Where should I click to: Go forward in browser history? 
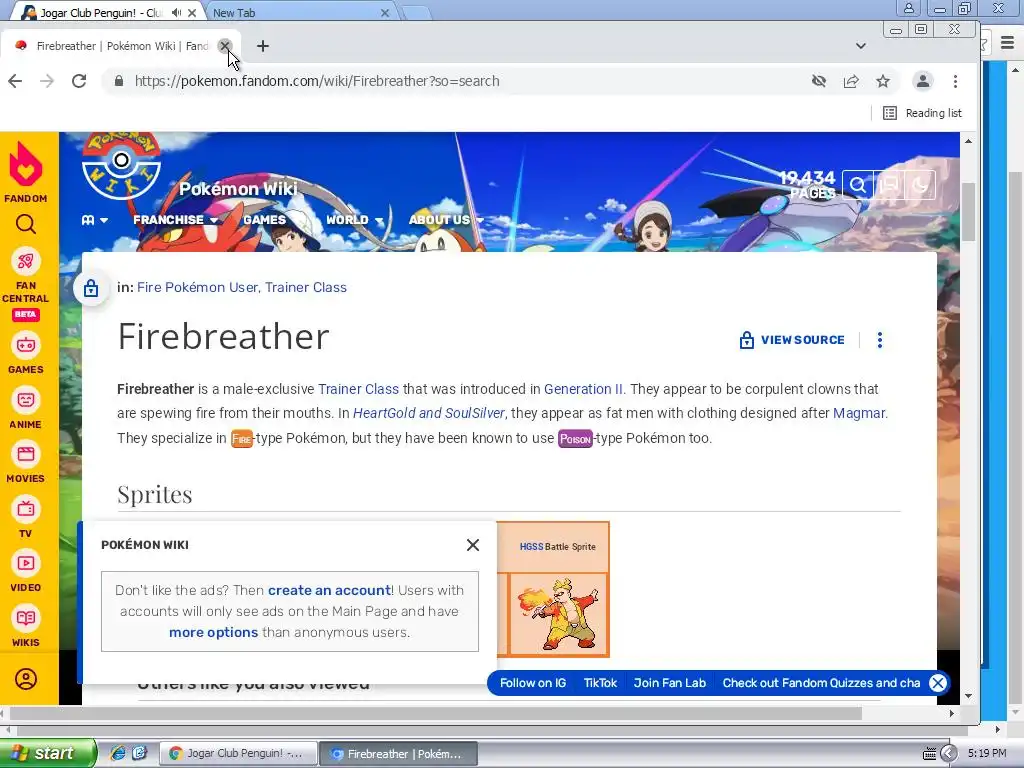47,81
